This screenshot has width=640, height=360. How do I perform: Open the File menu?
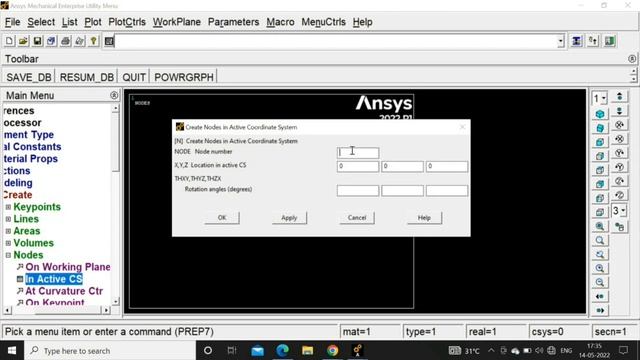coord(13,22)
